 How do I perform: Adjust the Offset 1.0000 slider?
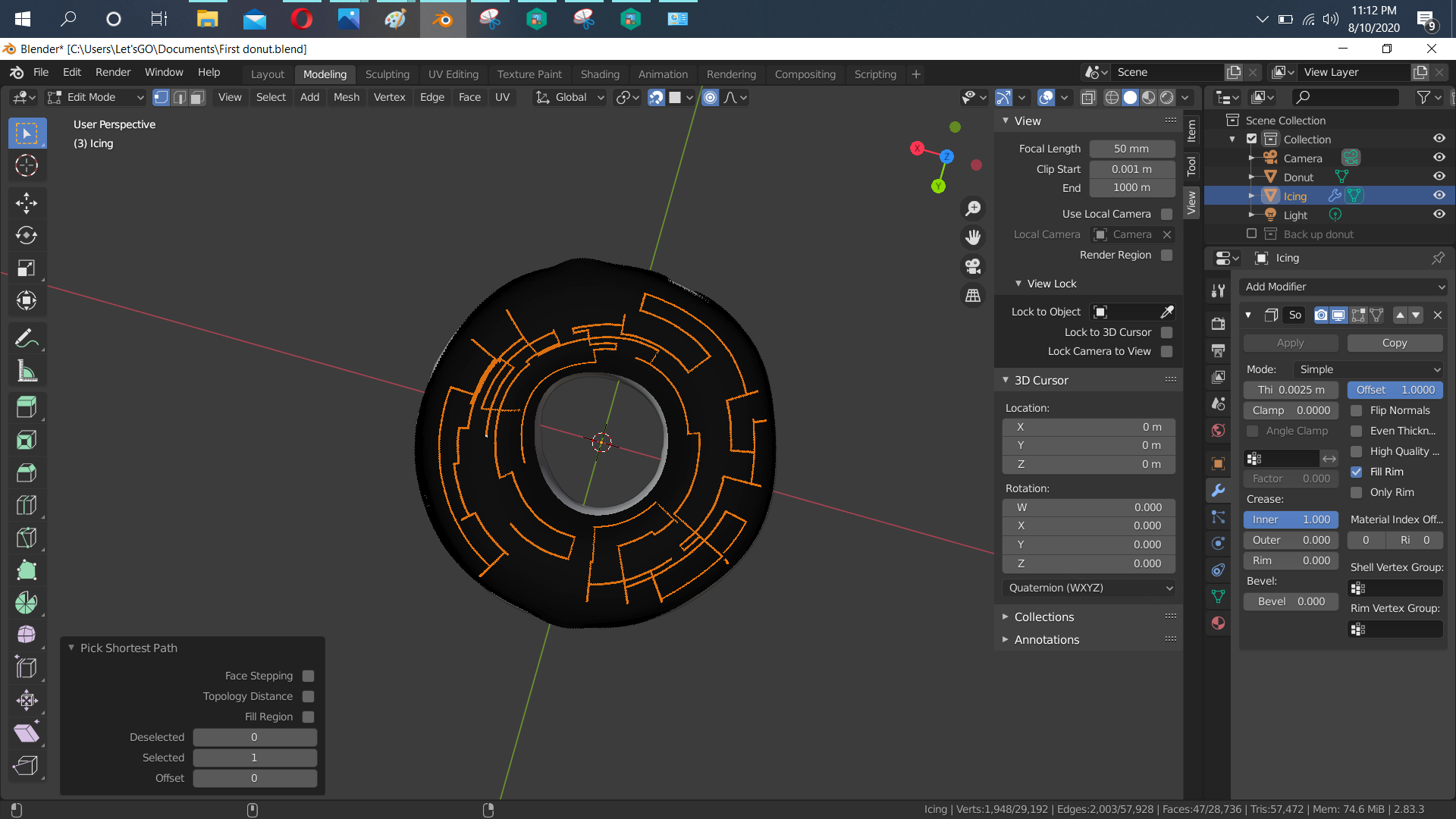click(1395, 390)
